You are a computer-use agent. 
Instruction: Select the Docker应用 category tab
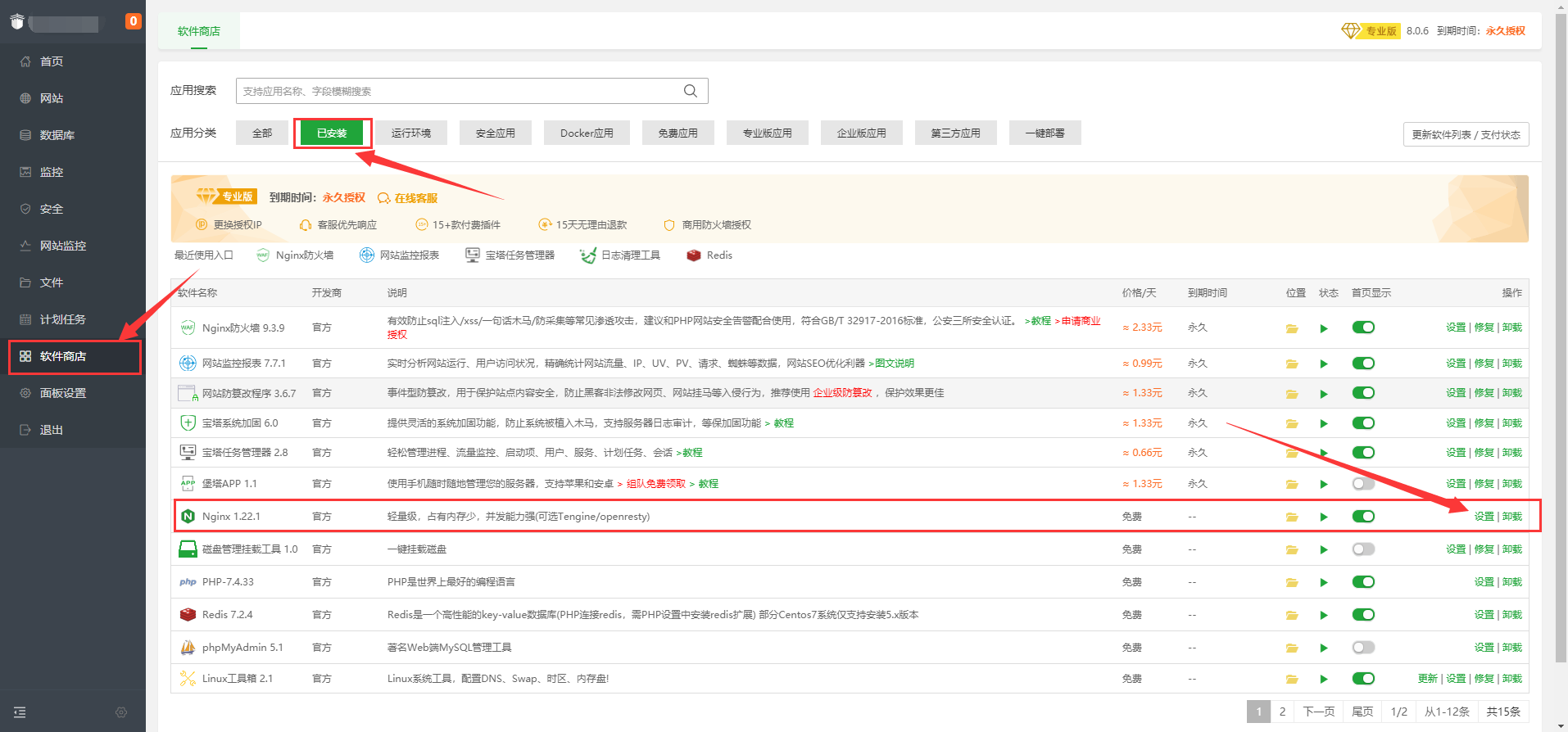click(x=587, y=133)
